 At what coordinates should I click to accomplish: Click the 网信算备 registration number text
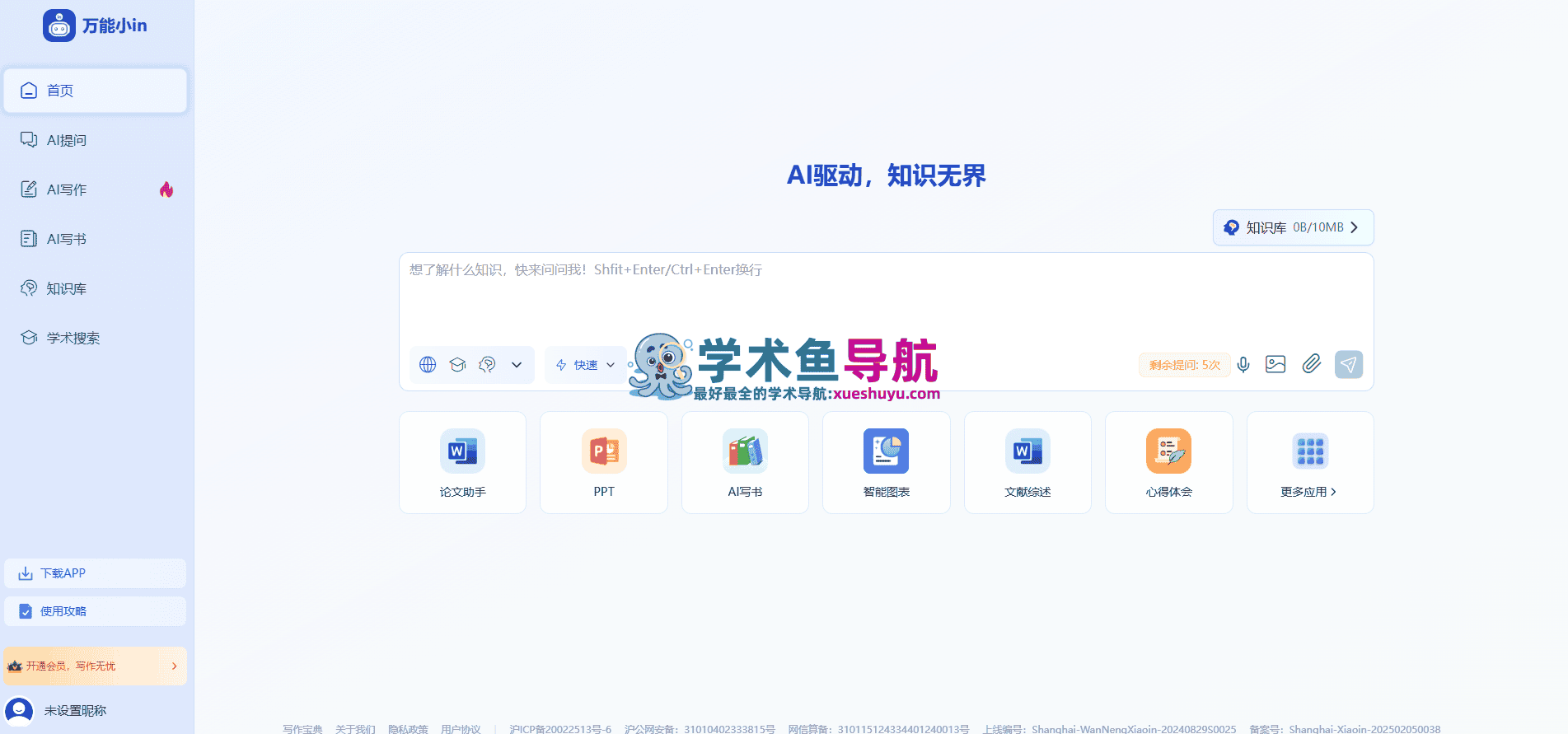tap(878, 729)
